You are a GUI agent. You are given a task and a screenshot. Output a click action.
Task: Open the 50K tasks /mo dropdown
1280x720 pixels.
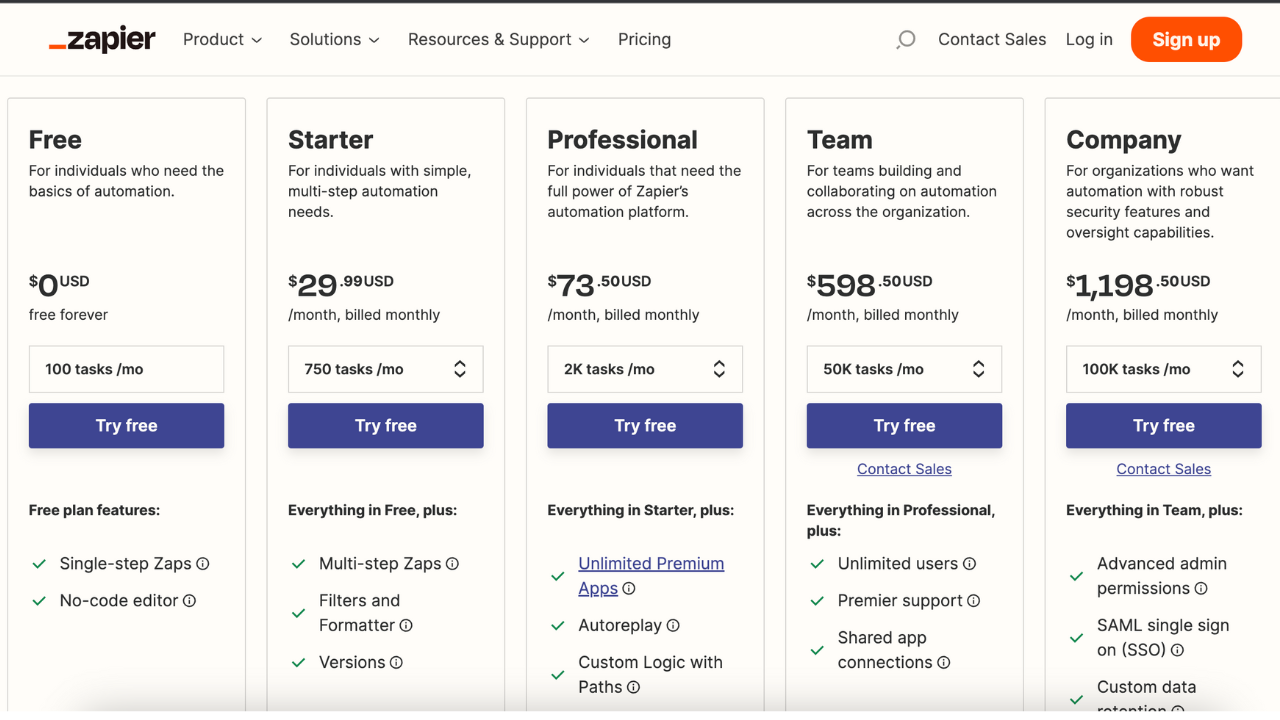[904, 369]
